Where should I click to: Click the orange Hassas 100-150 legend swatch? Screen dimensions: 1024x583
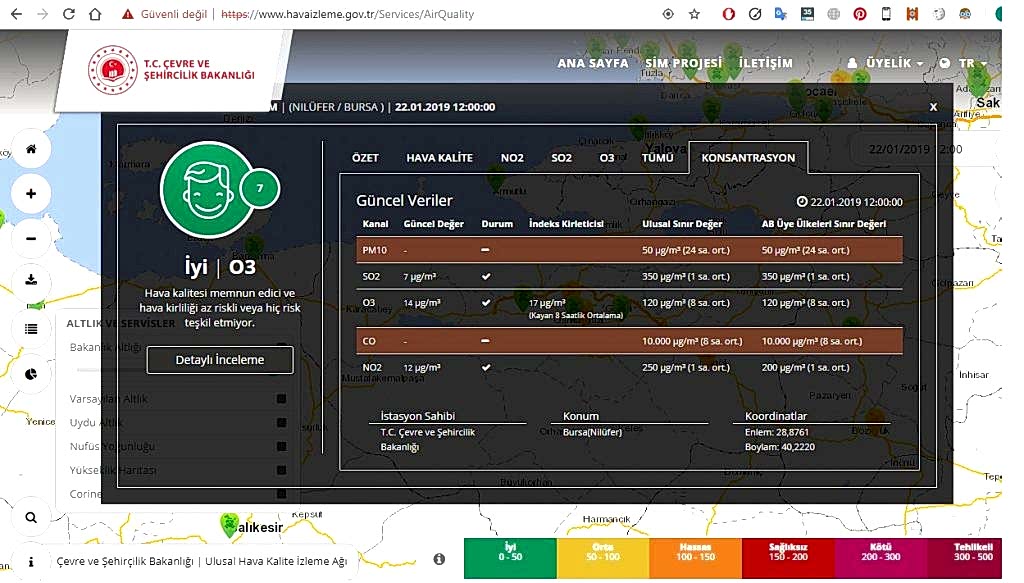click(x=696, y=559)
